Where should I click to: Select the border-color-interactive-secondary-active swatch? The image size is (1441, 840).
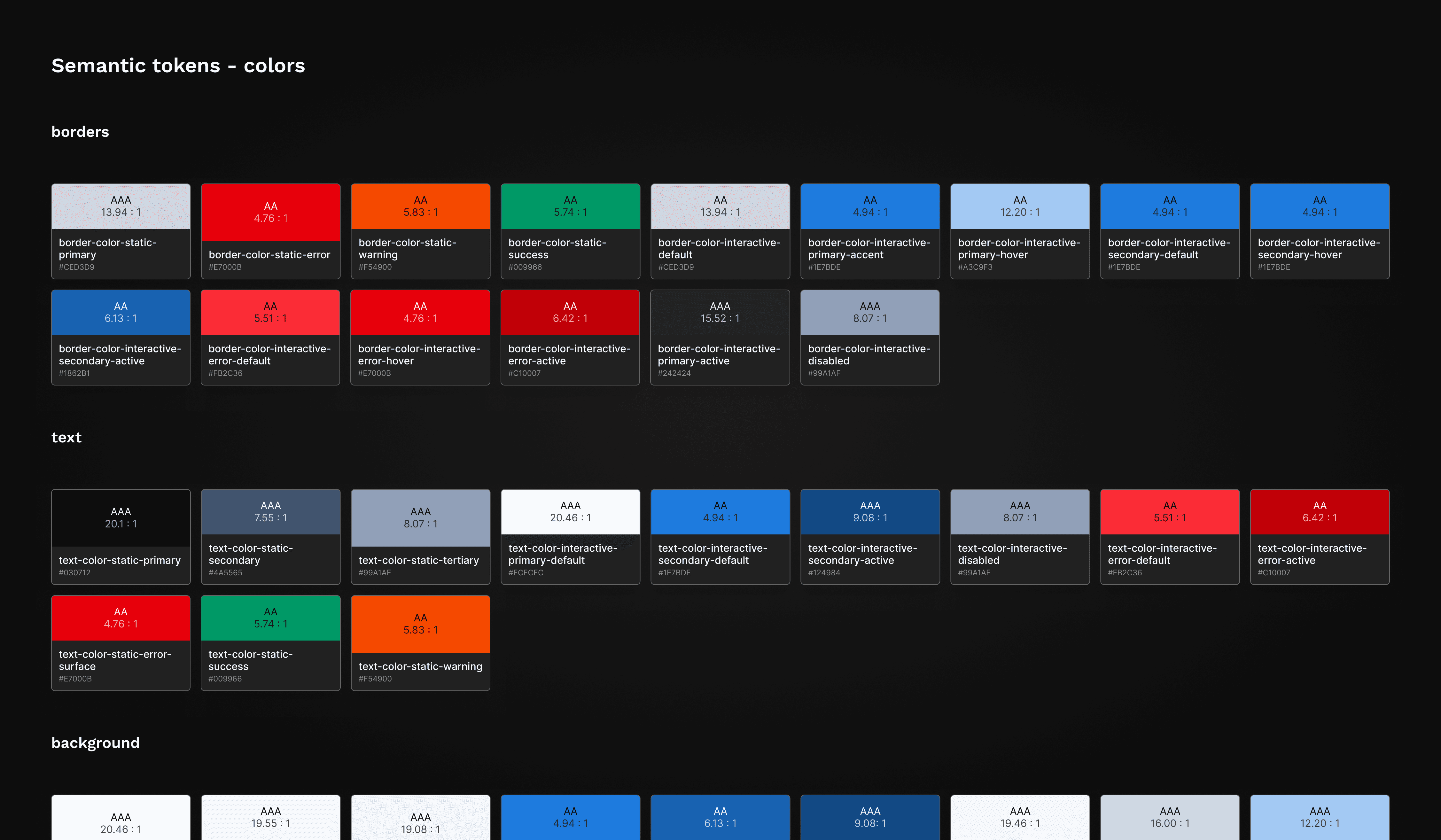tap(121, 312)
